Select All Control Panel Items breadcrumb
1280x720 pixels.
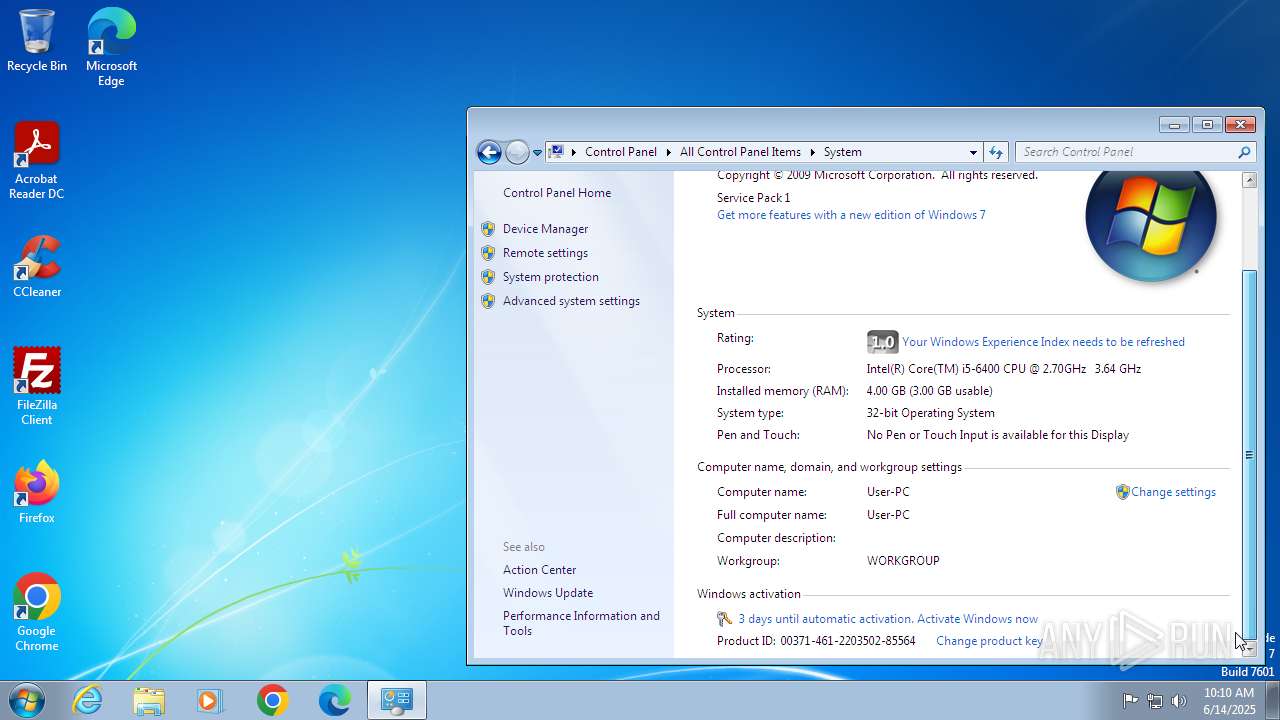click(x=740, y=152)
